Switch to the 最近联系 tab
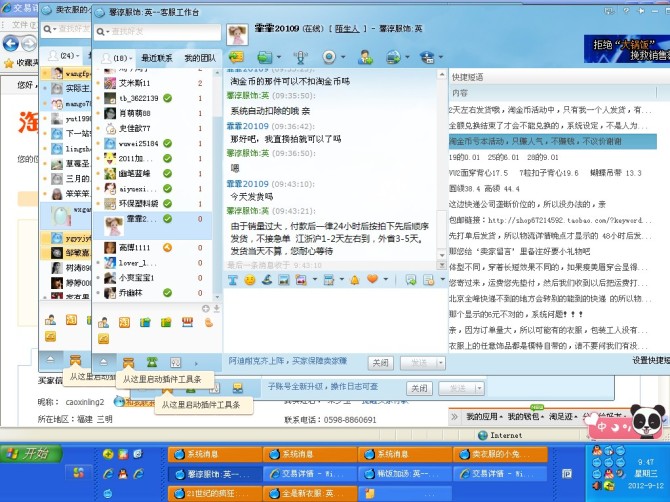 (x=157, y=58)
